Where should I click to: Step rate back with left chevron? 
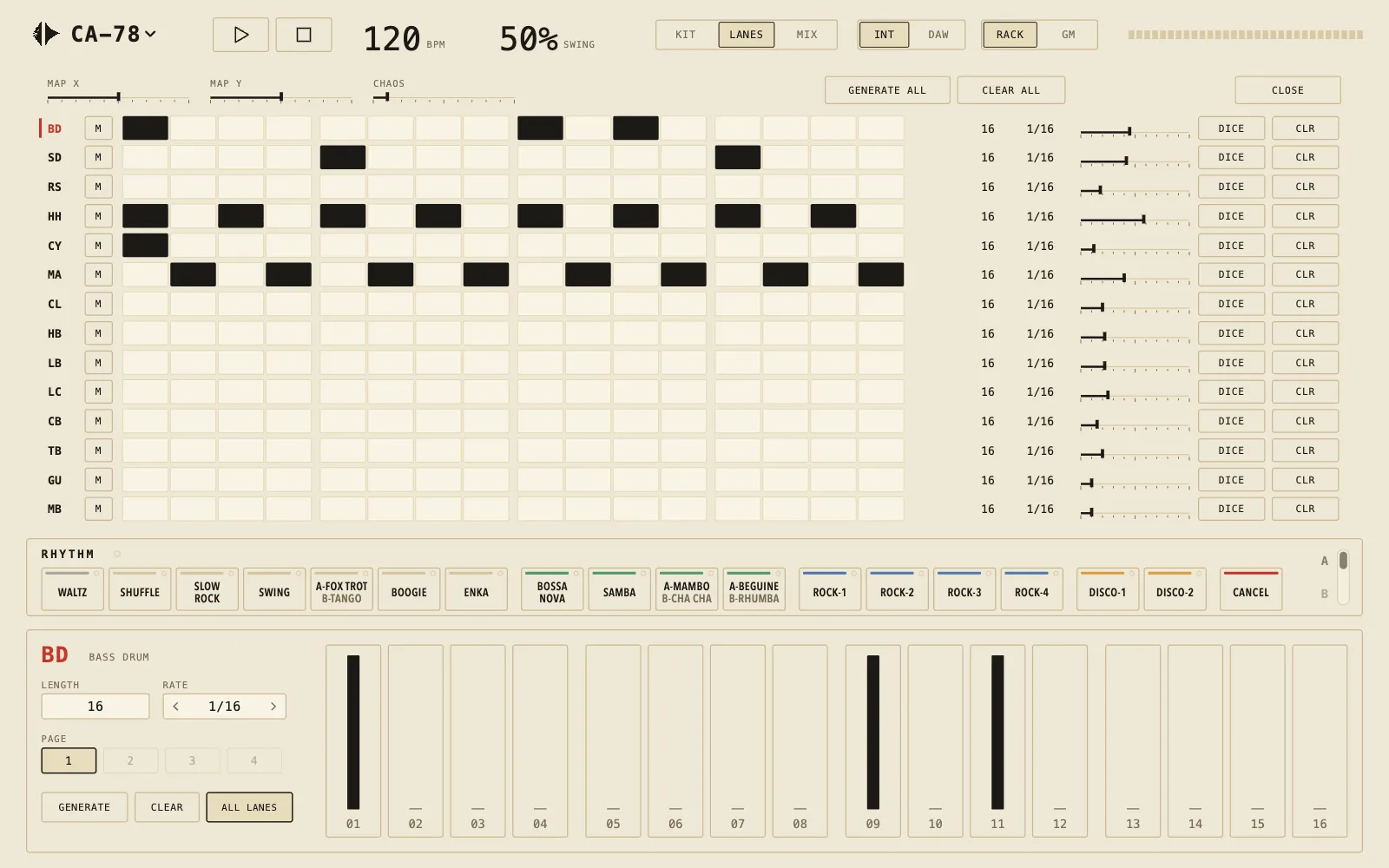pos(176,707)
